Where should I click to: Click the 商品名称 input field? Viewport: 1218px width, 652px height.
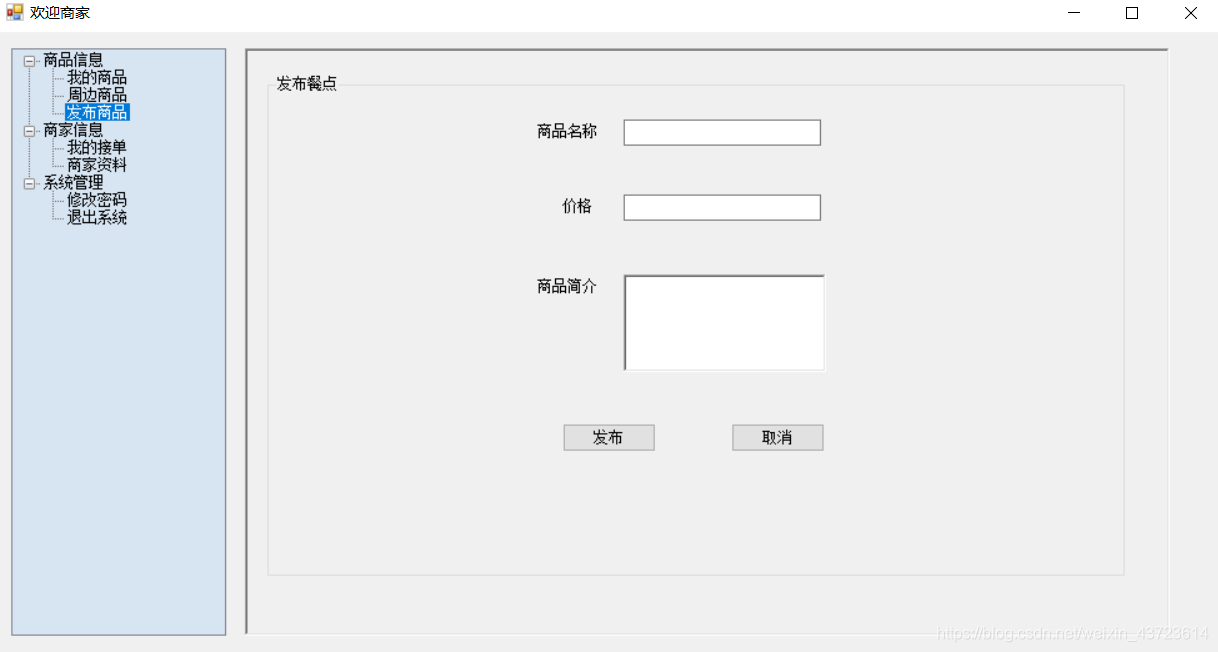pos(721,131)
